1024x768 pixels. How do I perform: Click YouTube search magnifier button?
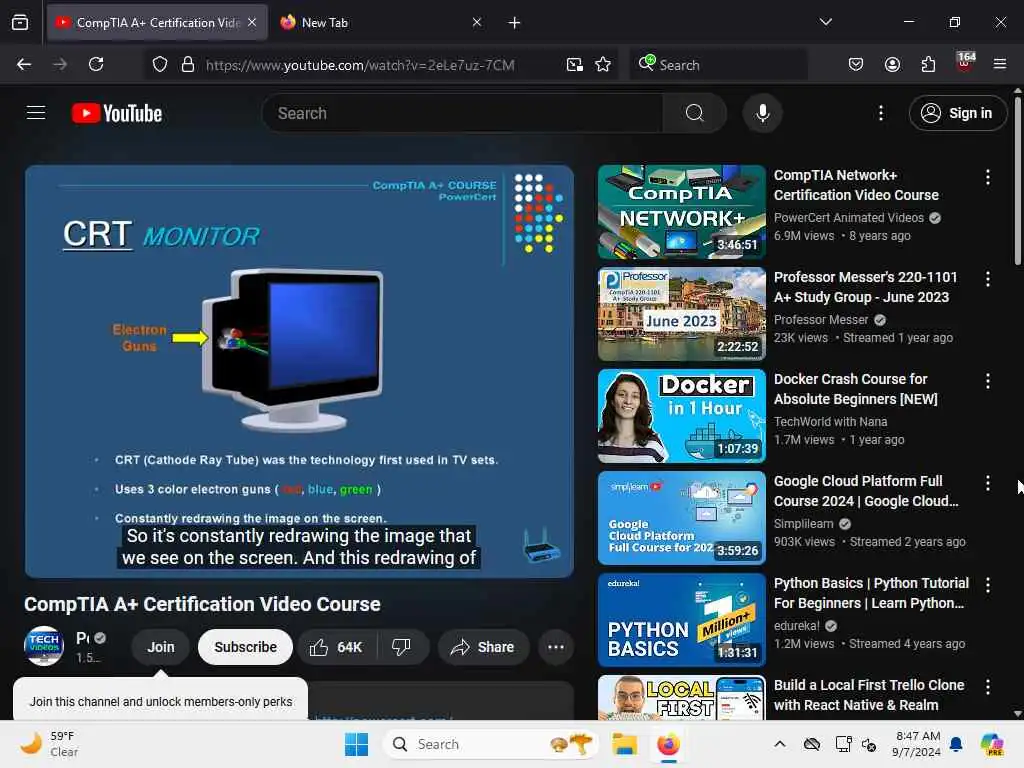click(x=695, y=114)
